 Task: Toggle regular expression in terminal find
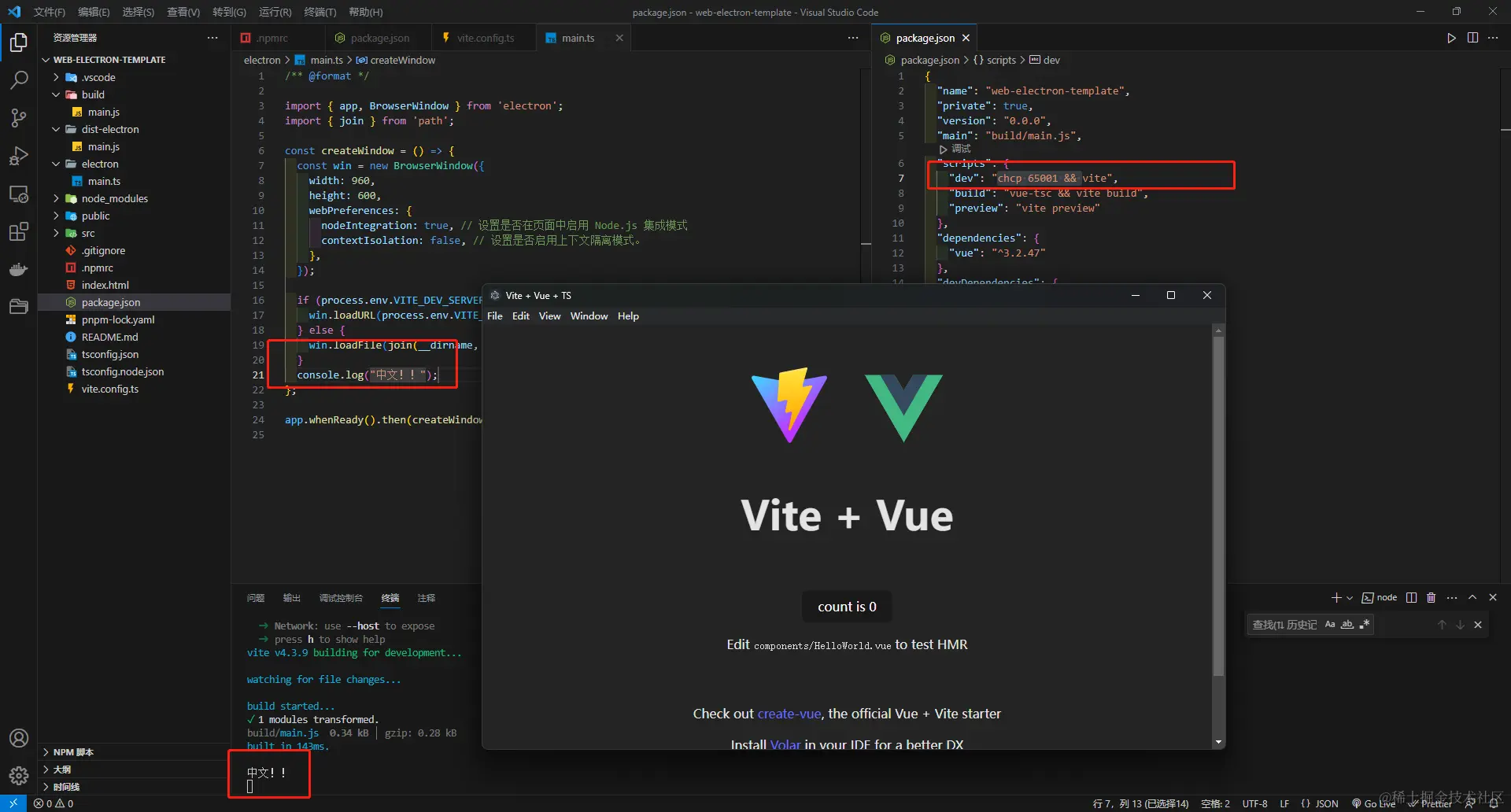(1365, 625)
